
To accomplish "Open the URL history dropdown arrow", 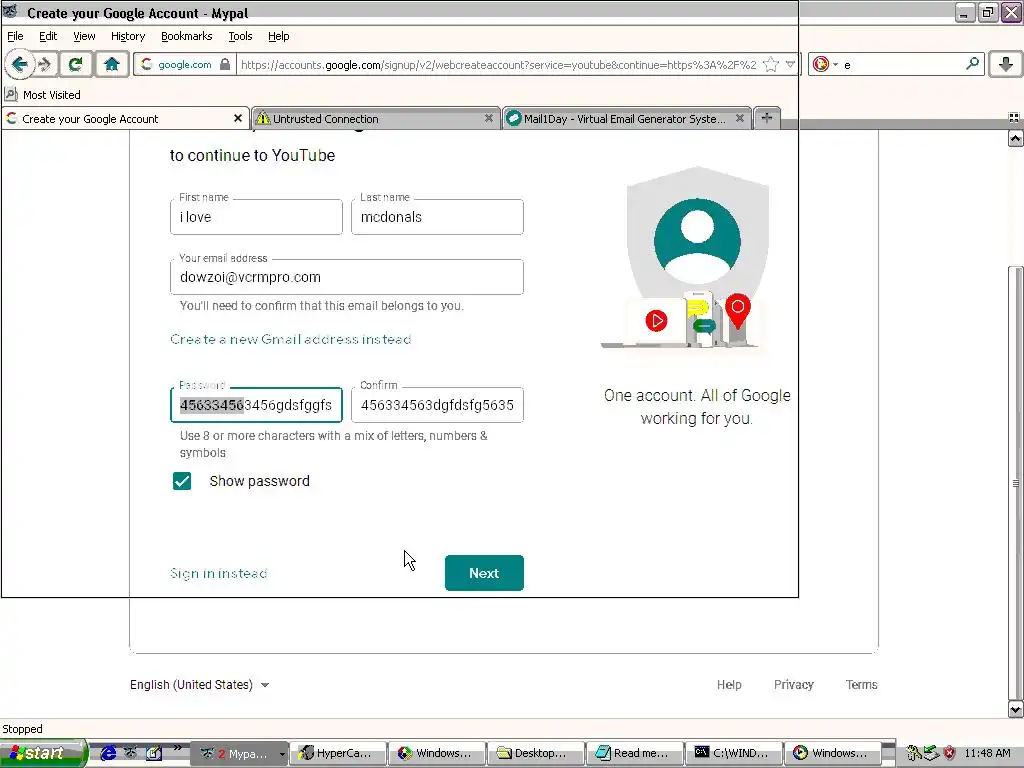I will pos(790,64).
